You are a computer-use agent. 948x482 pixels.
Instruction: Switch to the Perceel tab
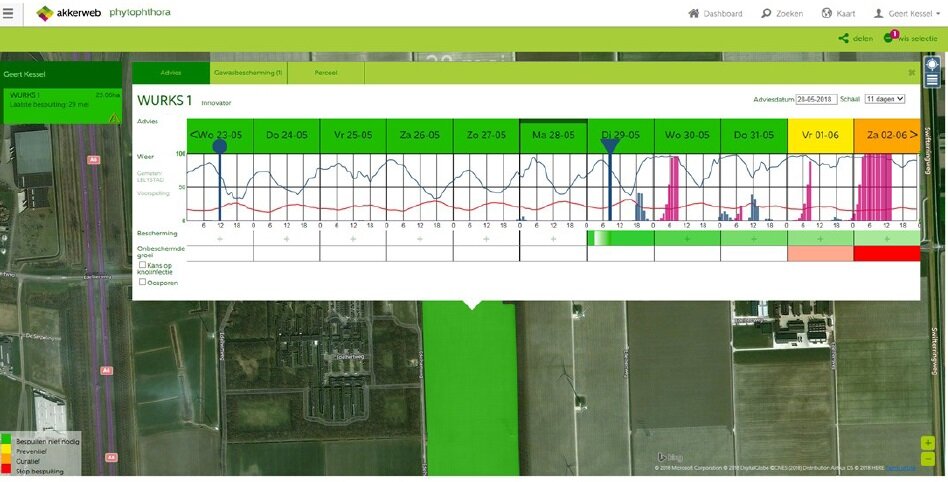tap(326, 73)
